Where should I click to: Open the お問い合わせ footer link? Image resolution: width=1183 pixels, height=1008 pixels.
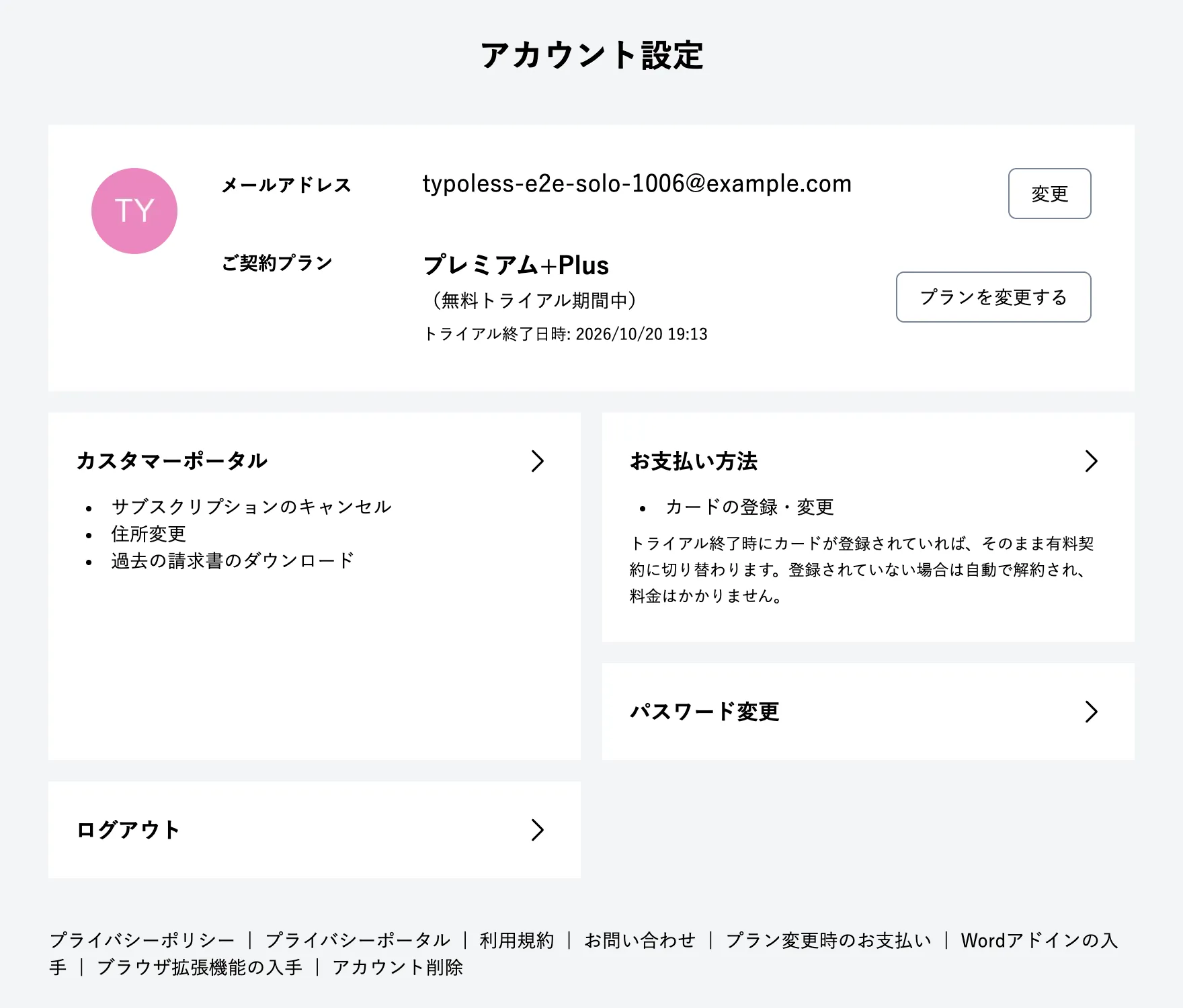640,940
